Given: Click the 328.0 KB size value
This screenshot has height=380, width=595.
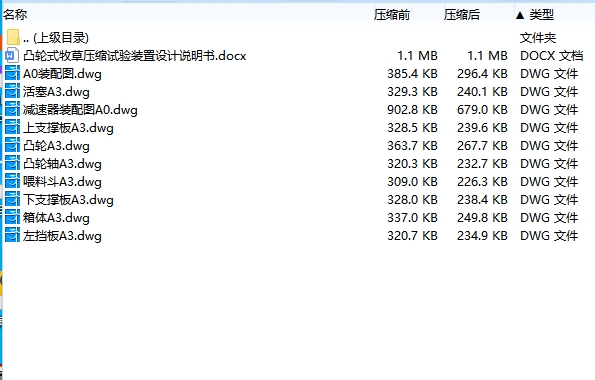Looking at the screenshot, I should 412,200.
